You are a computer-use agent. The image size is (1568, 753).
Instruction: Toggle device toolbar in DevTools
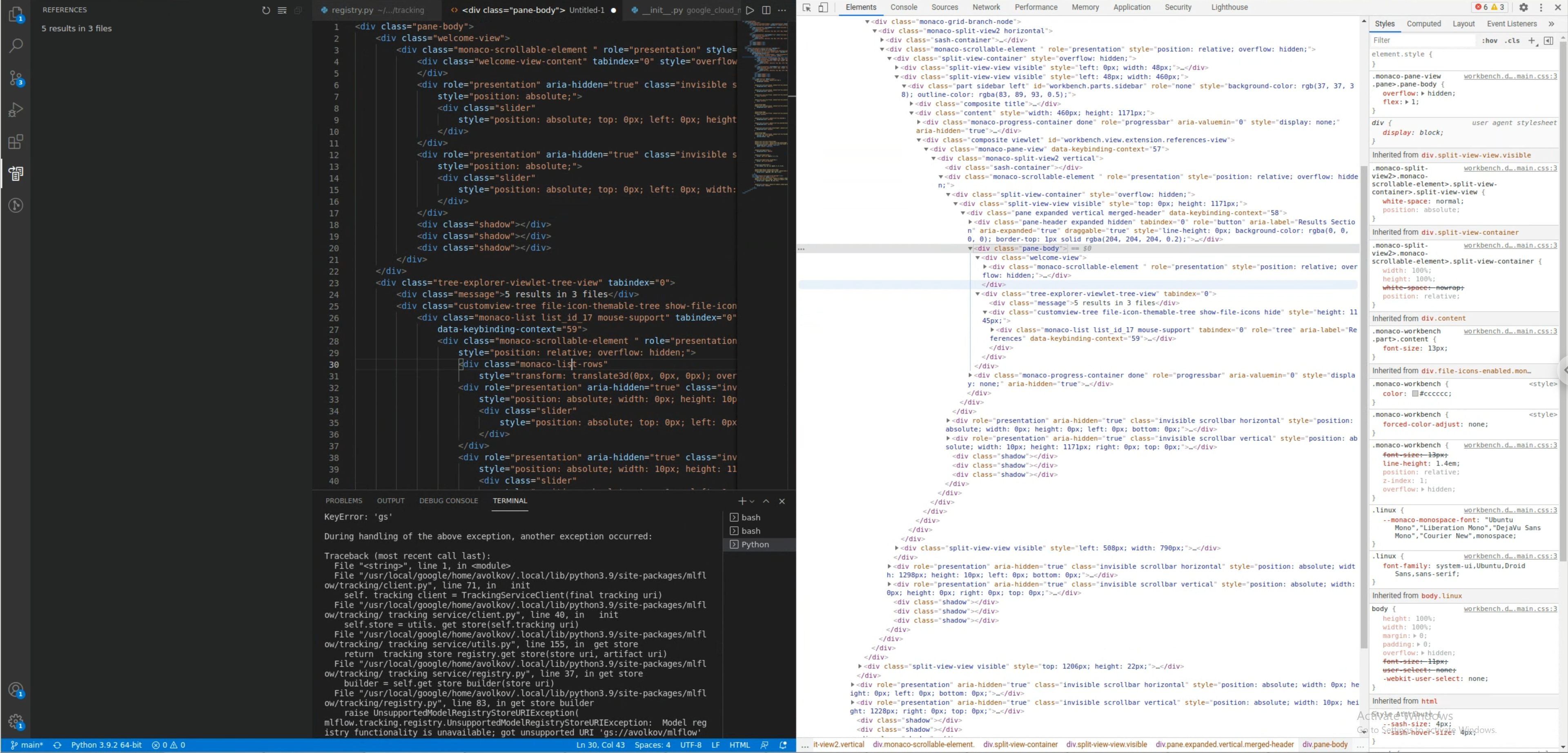823,7
